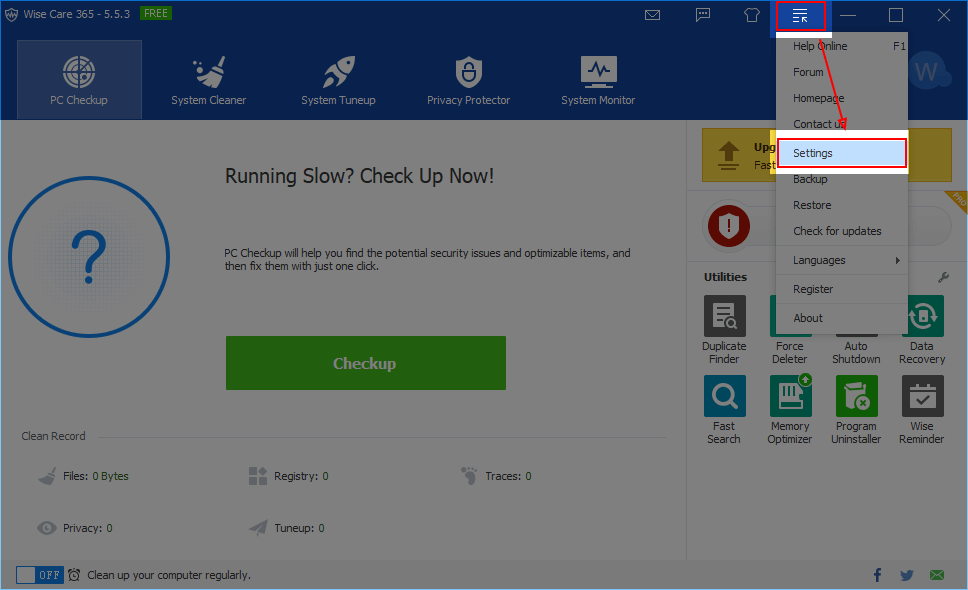Image resolution: width=968 pixels, height=590 pixels.
Task: Open the skin/theme shirt icon
Action: tap(752, 15)
